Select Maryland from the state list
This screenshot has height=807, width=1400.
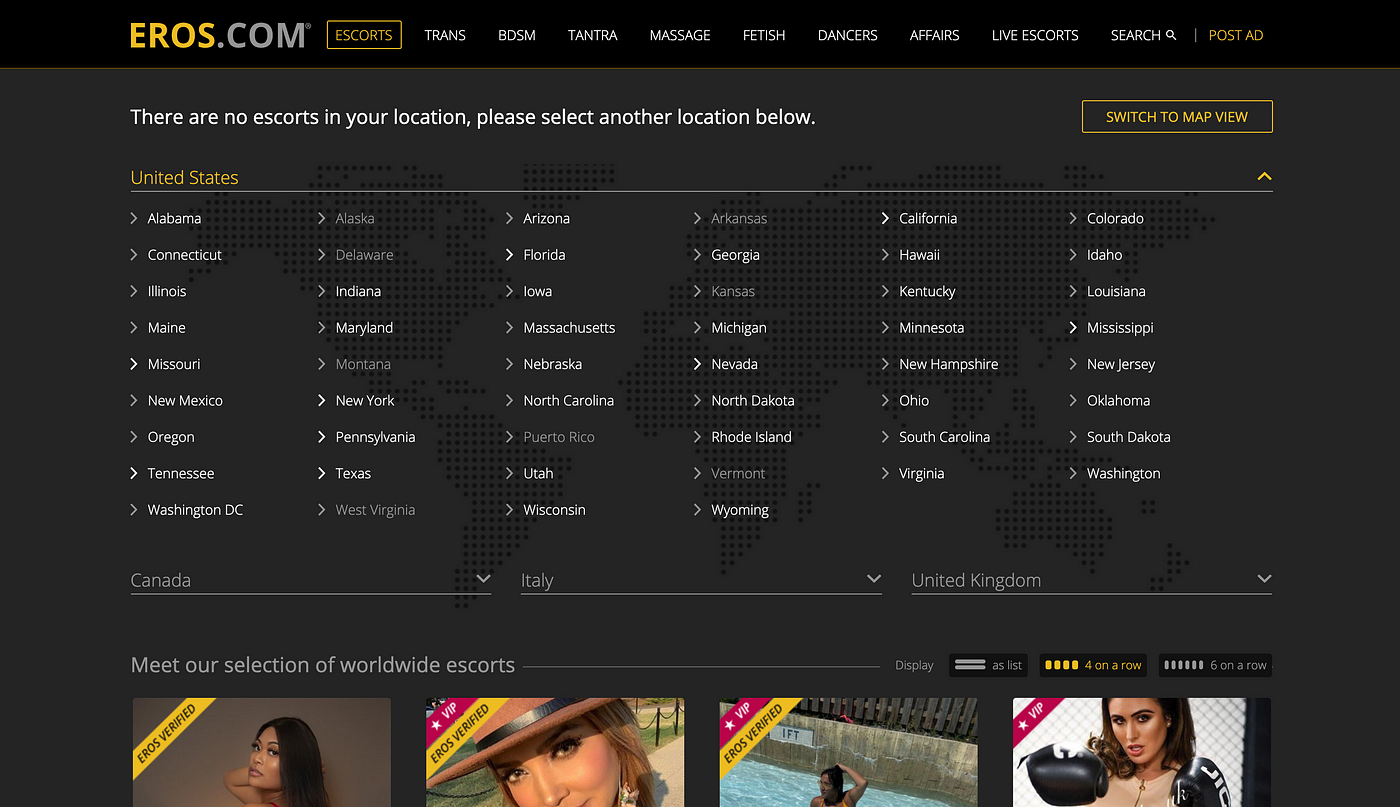364,328
